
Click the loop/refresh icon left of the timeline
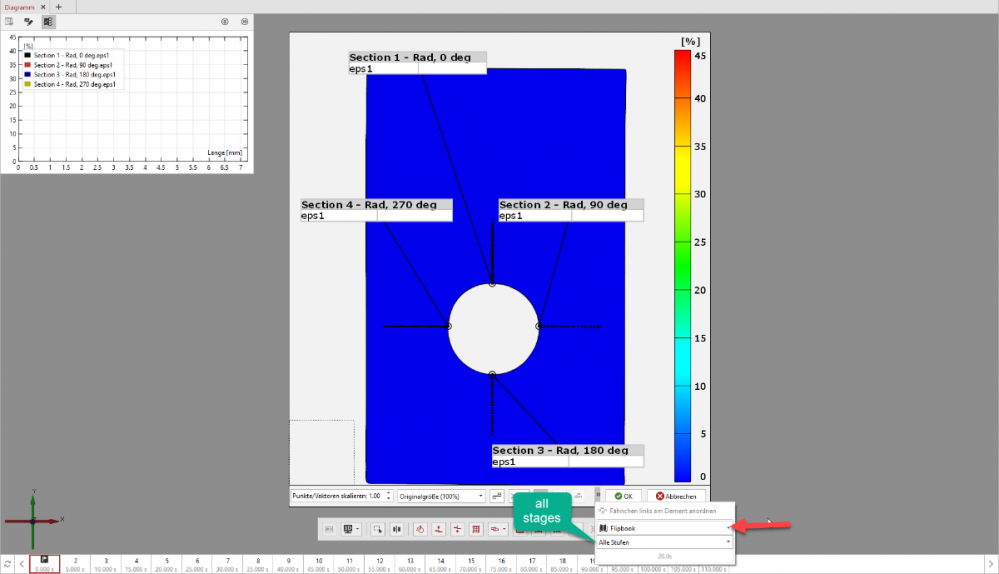point(8,565)
